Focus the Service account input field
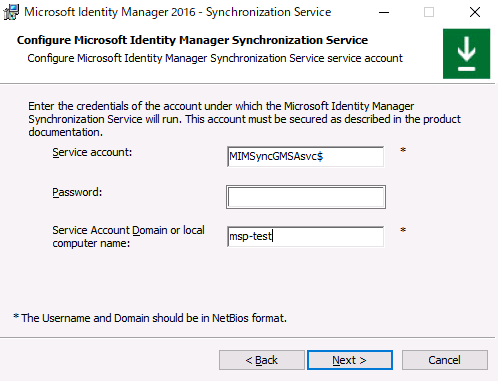The width and height of the screenshot is (498, 381). tap(305, 156)
